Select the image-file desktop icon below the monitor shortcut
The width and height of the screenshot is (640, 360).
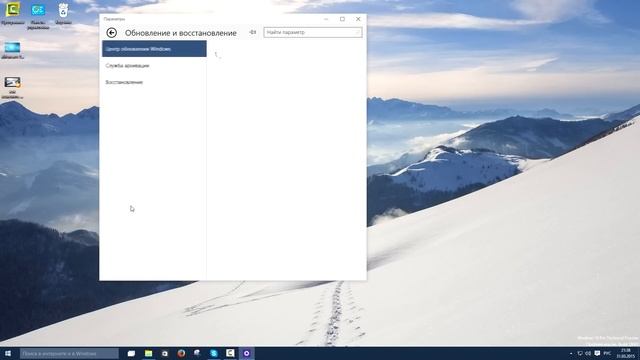coord(12,87)
